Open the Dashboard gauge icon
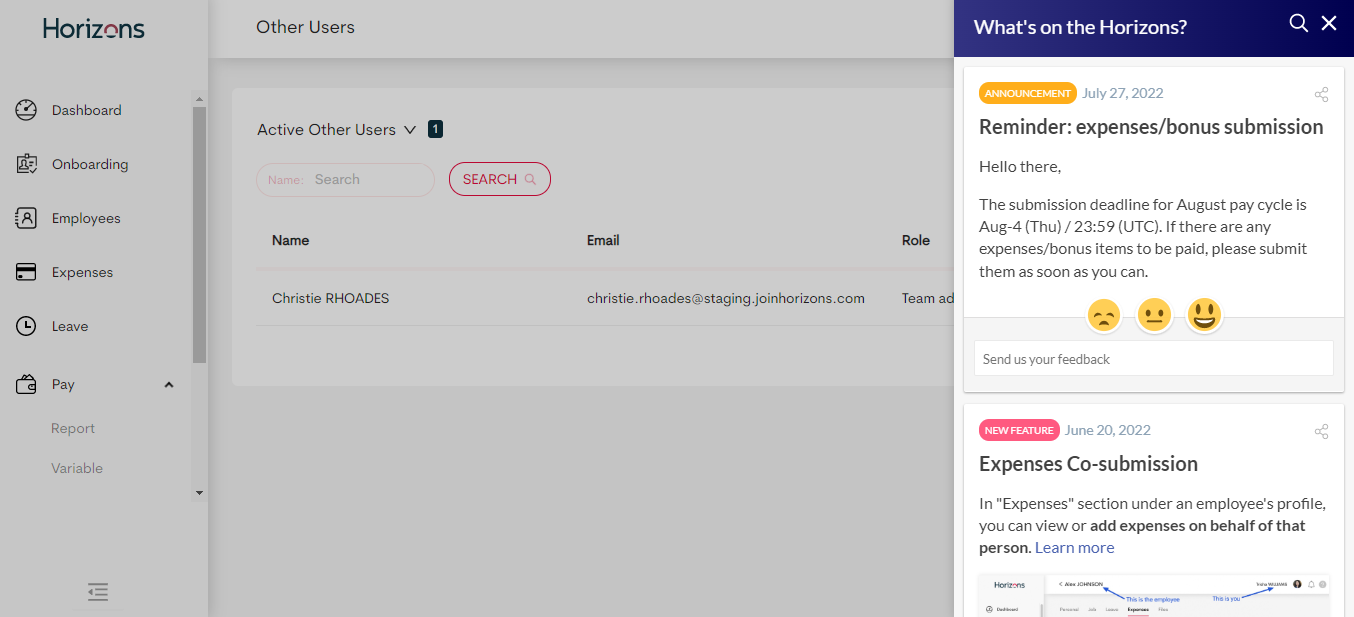 (x=27, y=110)
